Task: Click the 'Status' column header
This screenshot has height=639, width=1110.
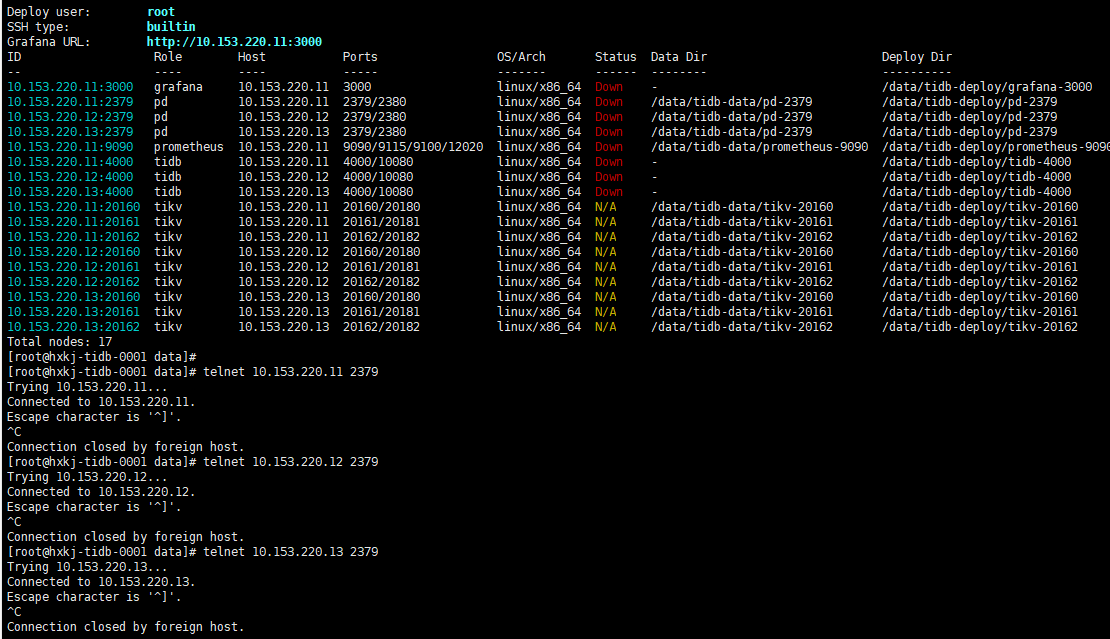Action: pyautogui.click(x=615, y=57)
